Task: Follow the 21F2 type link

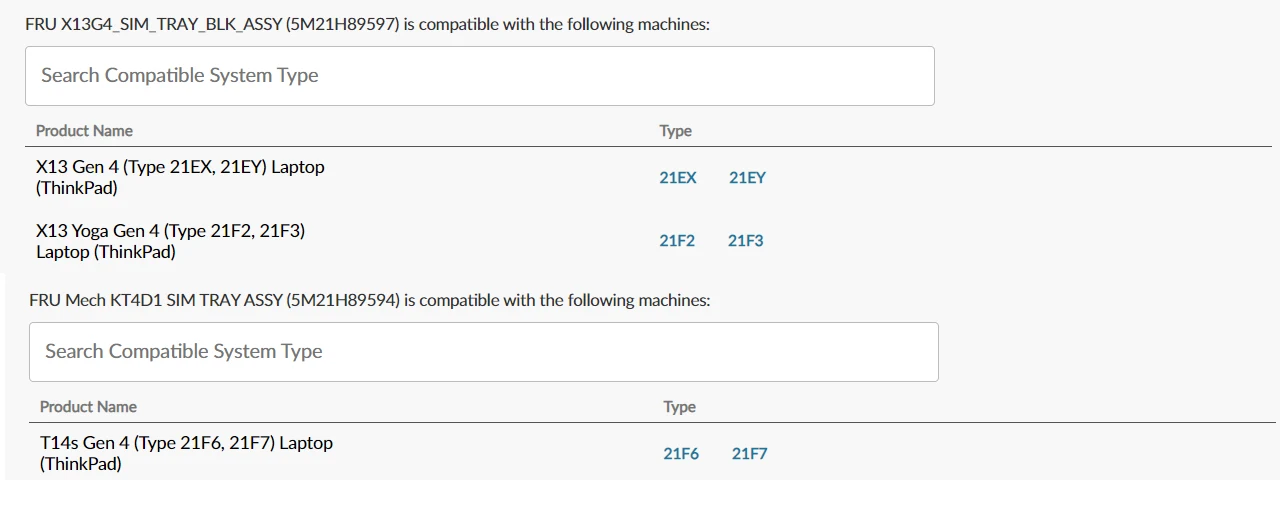Action: (x=677, y=241)
